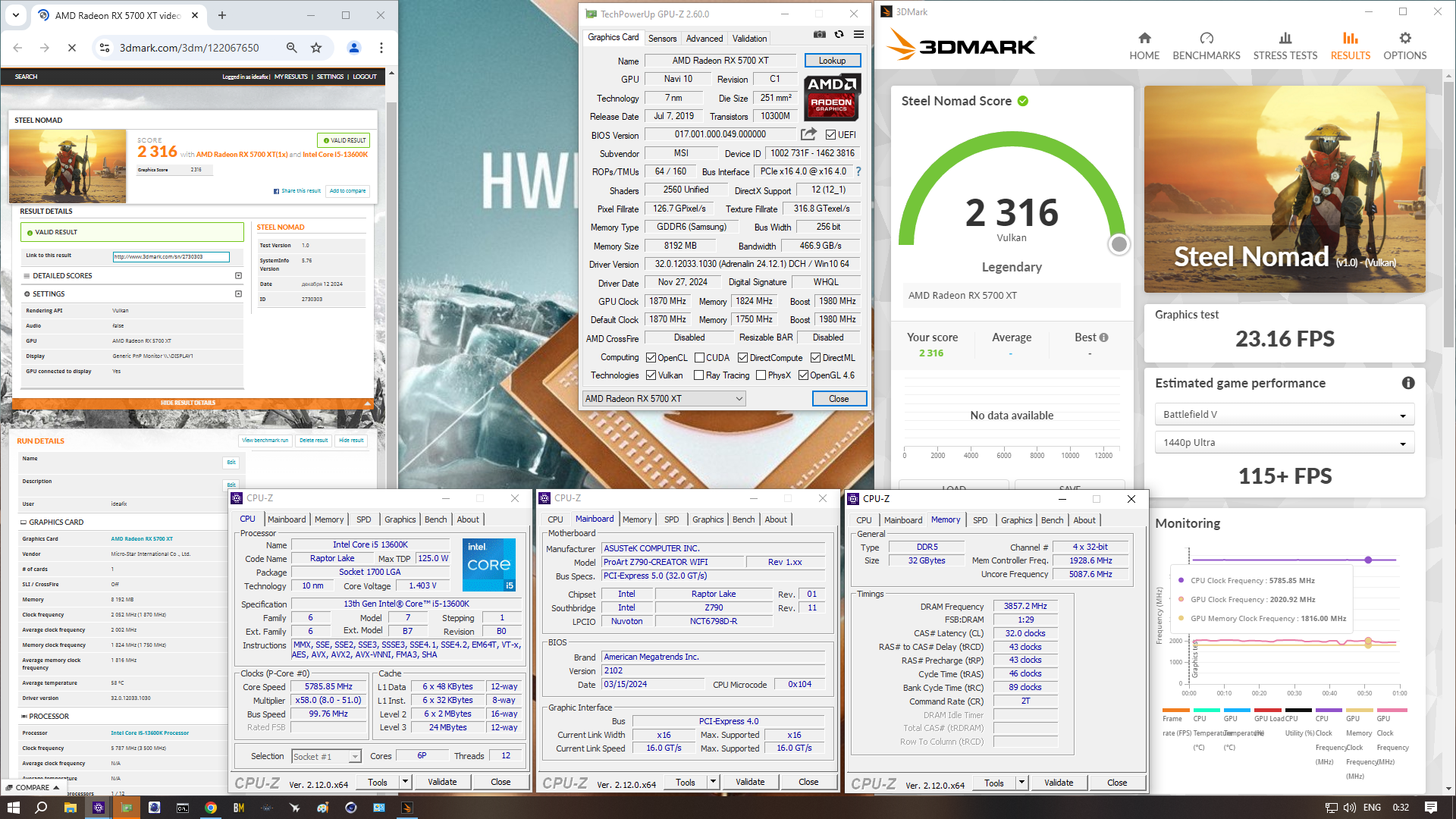The image size is (1456, 819).
Task: Click the MY RESULTS link
Action: coord(290,77)
